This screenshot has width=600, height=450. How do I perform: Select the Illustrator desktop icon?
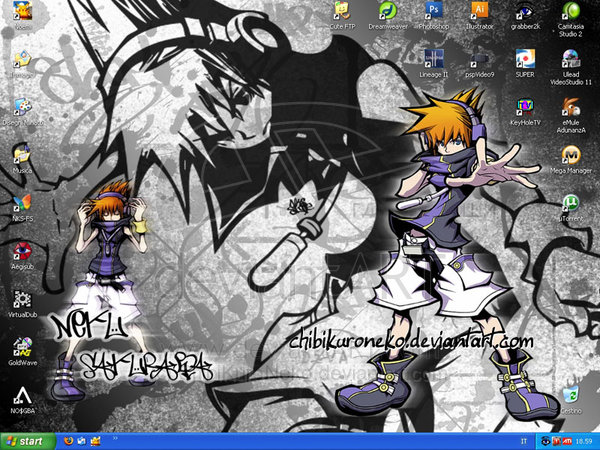pos(479,12)
